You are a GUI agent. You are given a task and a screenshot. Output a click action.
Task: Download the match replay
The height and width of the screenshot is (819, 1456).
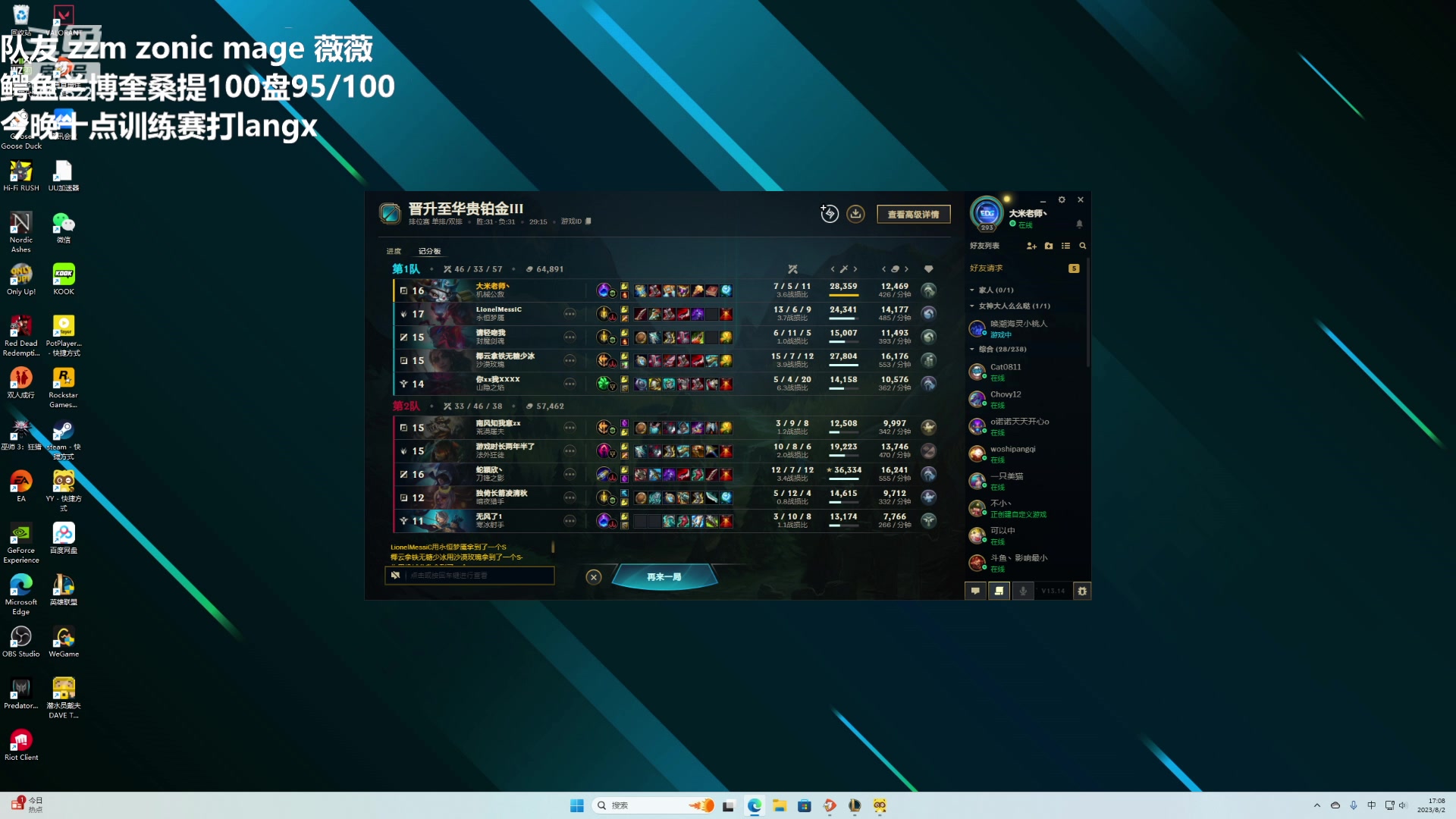point(855,214)
